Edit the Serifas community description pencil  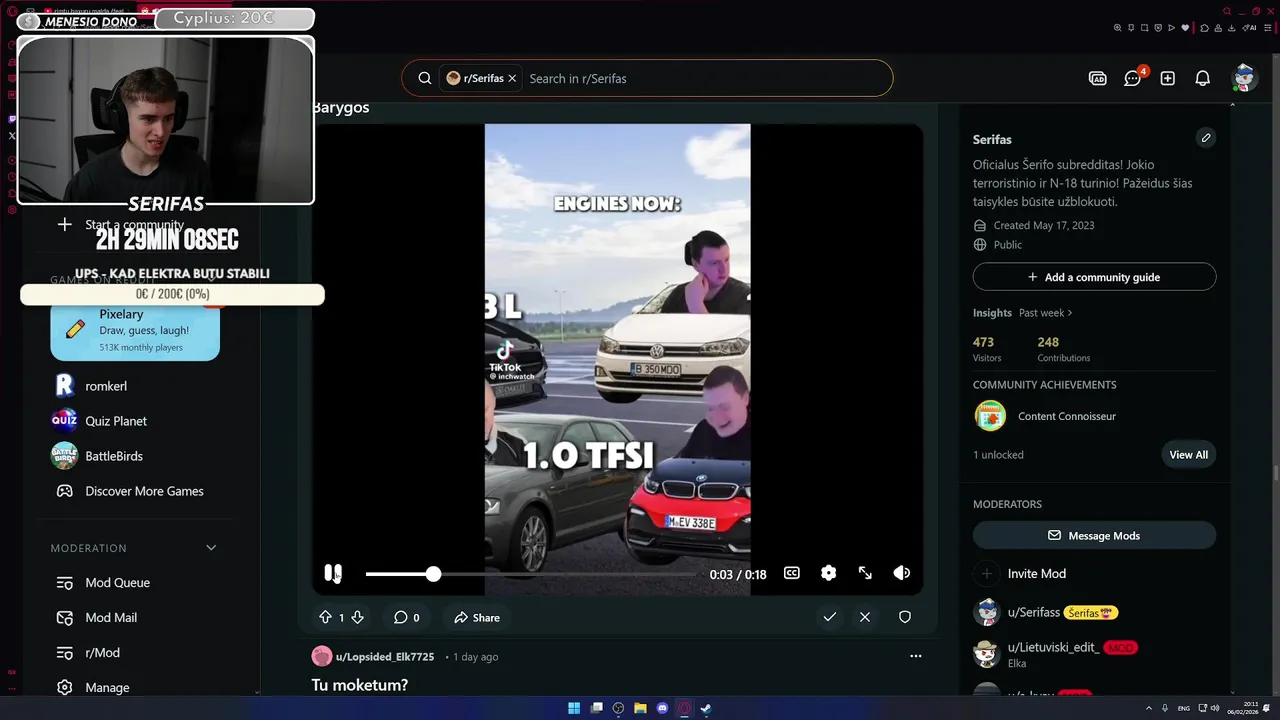tap(1206, 138)
